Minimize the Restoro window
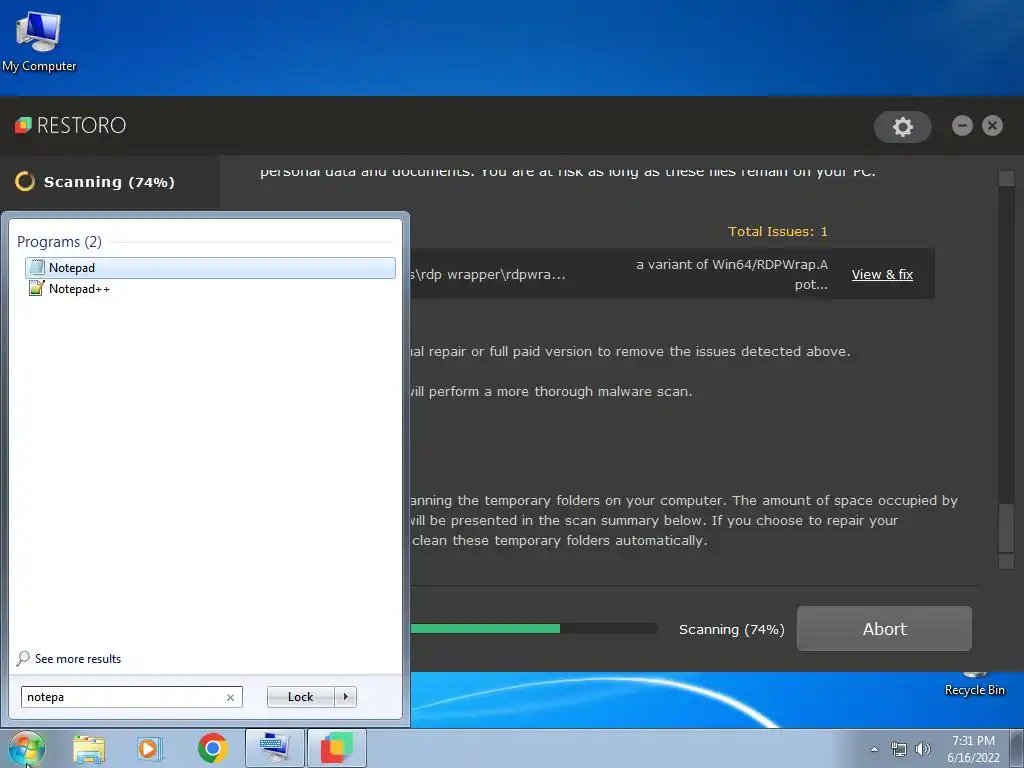1024x768 pixels. pos(962,125)
